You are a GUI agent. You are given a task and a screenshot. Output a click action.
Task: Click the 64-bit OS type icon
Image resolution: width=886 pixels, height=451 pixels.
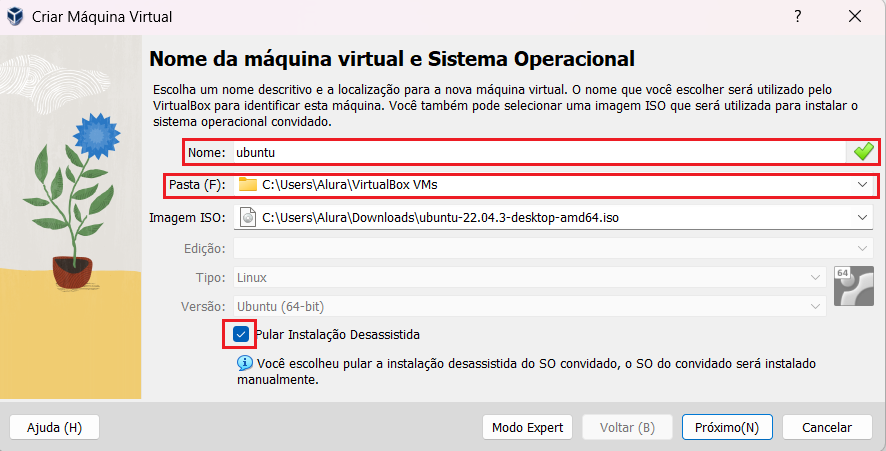click(854, 286)
